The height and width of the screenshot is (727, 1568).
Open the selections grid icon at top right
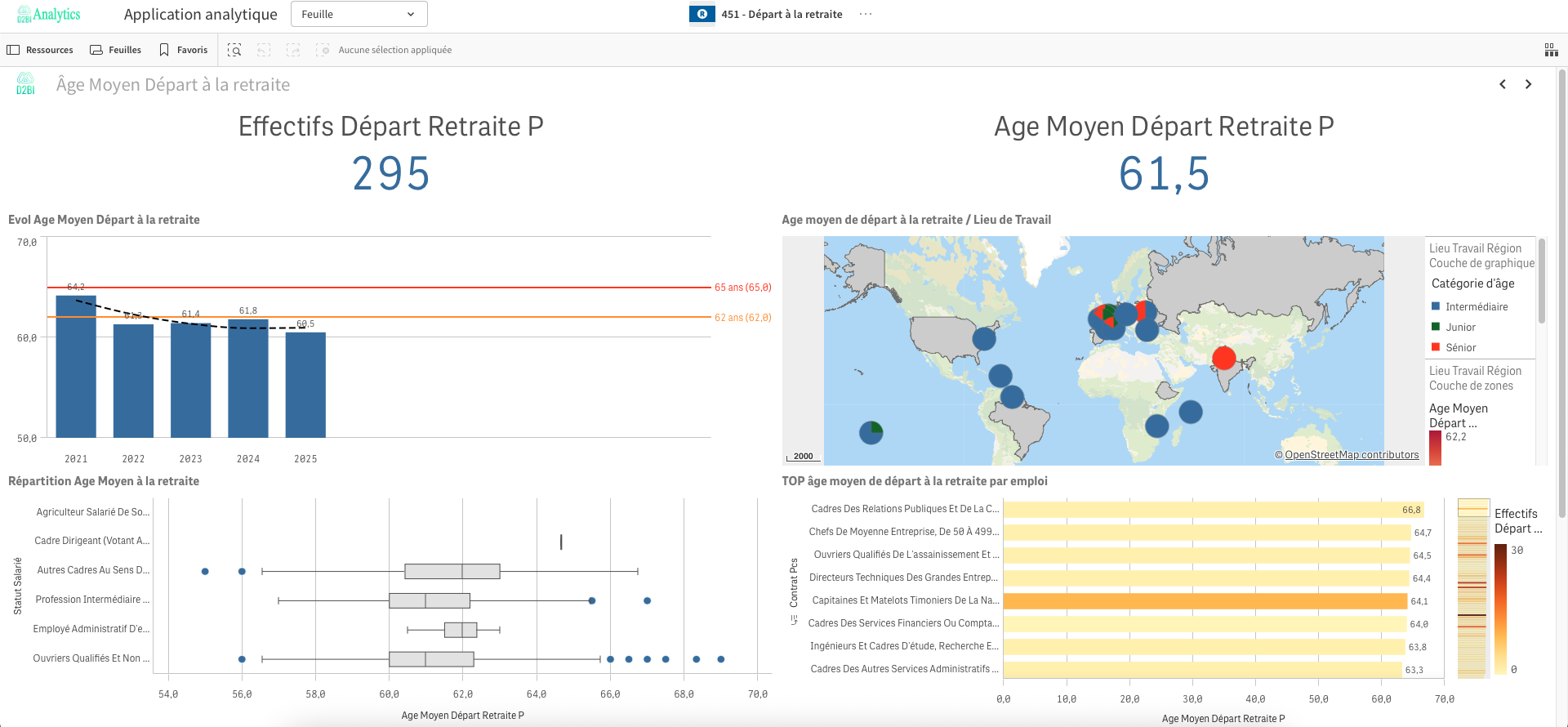coord(1551,50)
